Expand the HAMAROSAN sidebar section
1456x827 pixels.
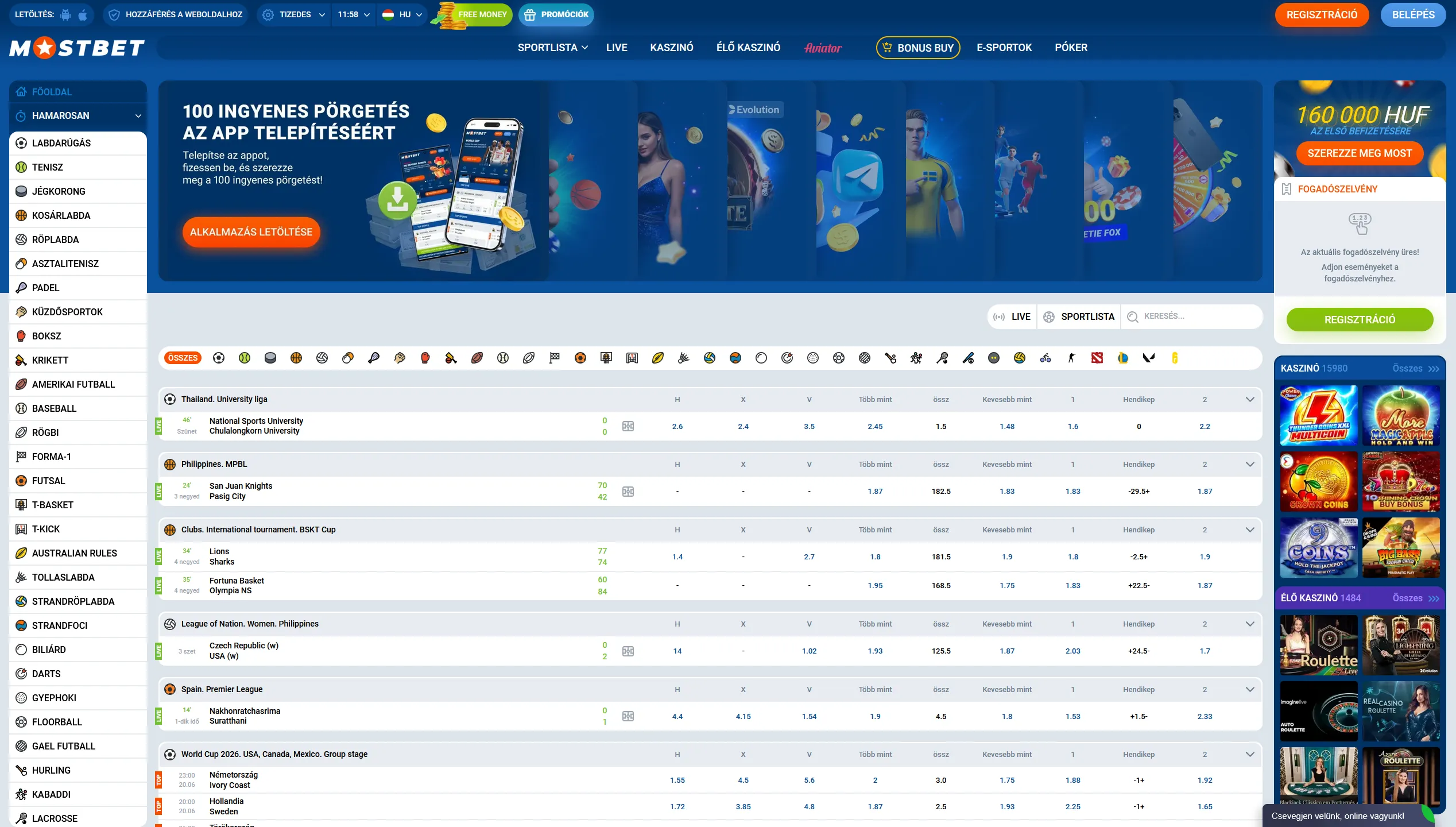(78, 115)
